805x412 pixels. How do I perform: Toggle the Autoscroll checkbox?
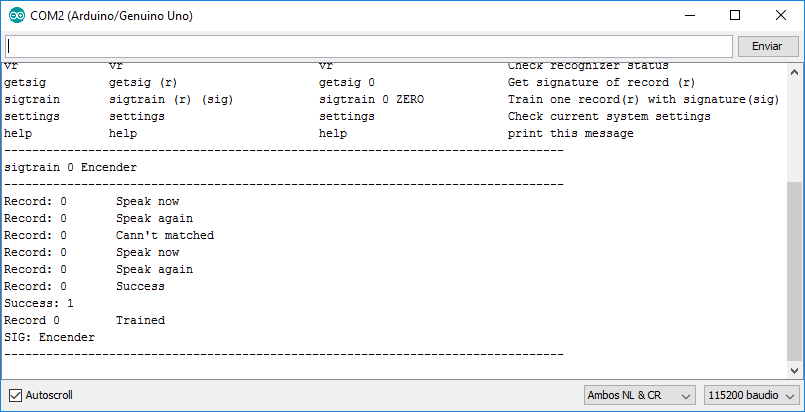(x=16, y=395)
